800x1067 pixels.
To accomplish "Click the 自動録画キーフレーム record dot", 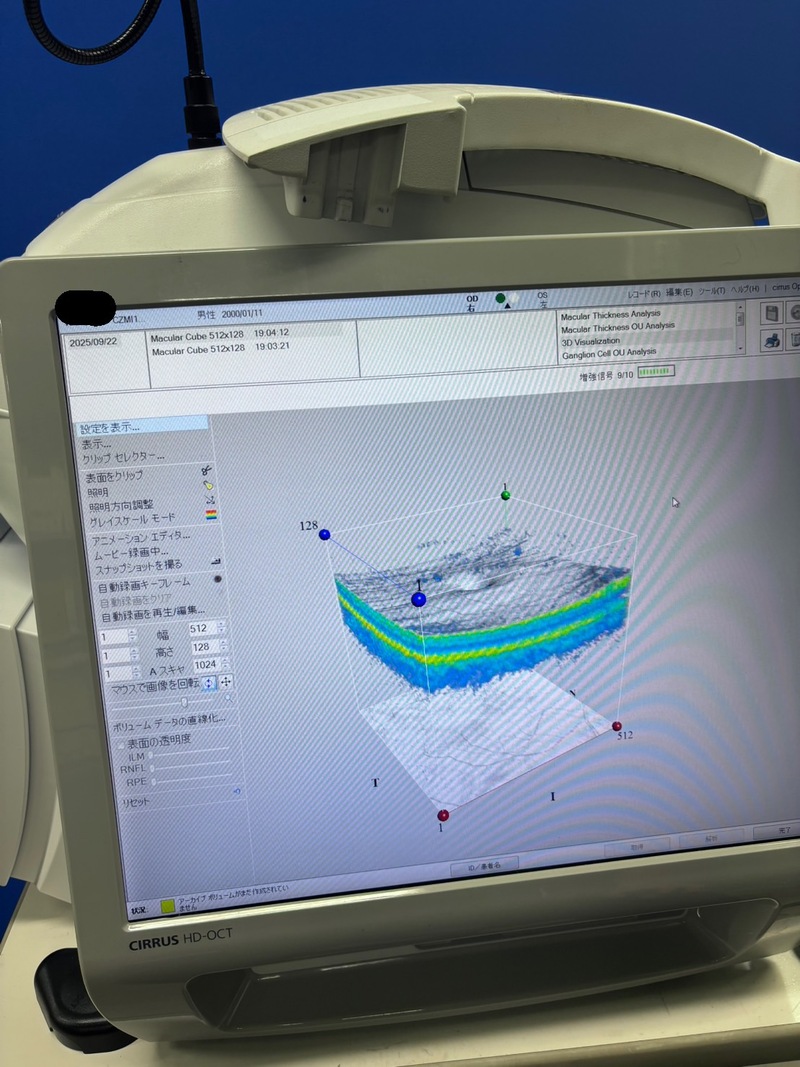I will tap(218, 579).
